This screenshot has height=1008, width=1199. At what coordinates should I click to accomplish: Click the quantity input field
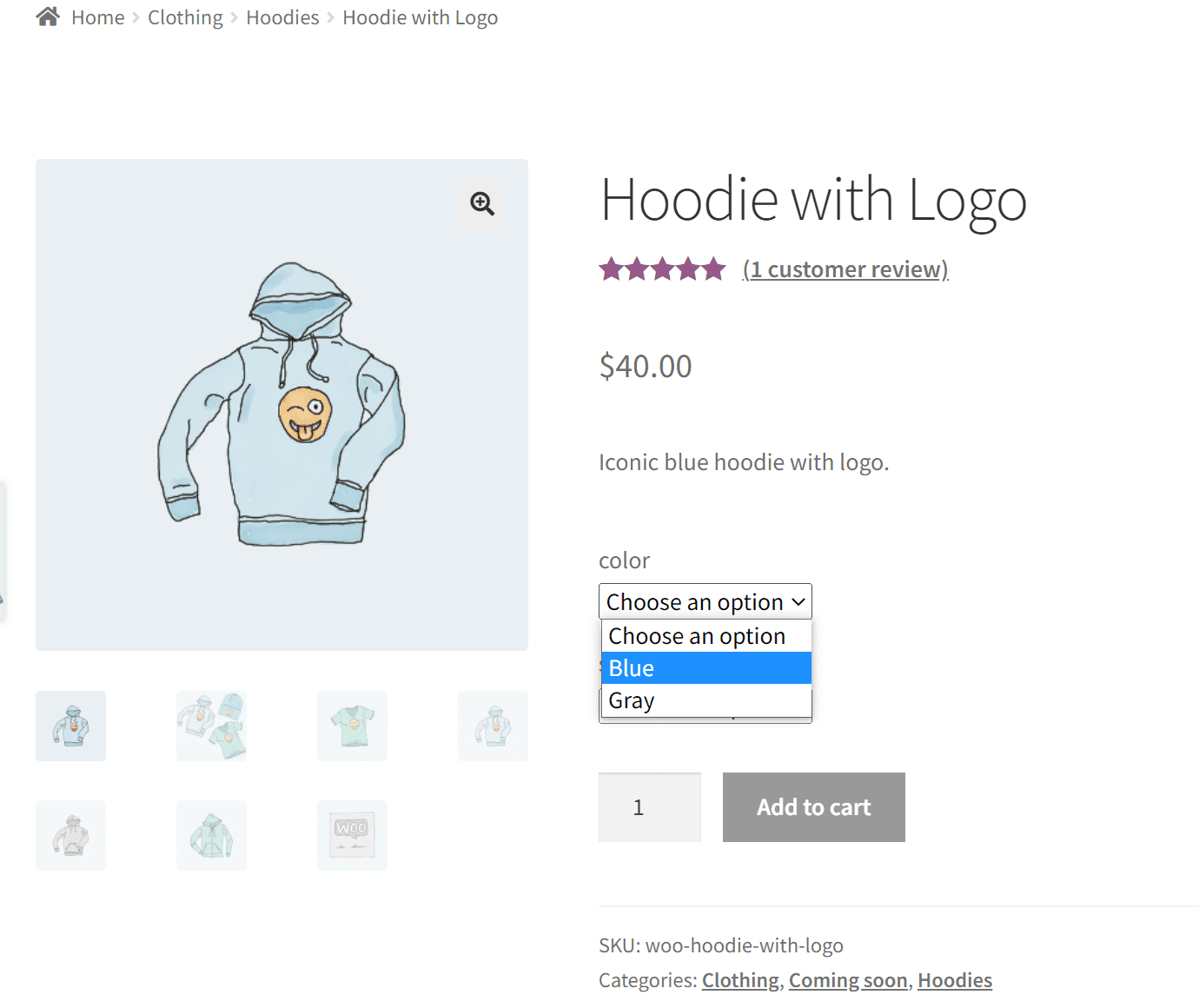(x=650, y=807)
